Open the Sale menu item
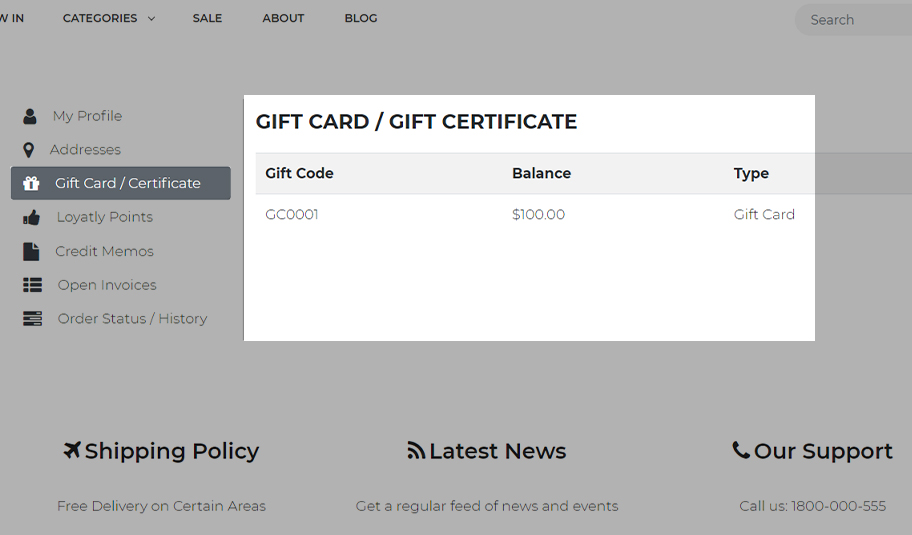 207,18
